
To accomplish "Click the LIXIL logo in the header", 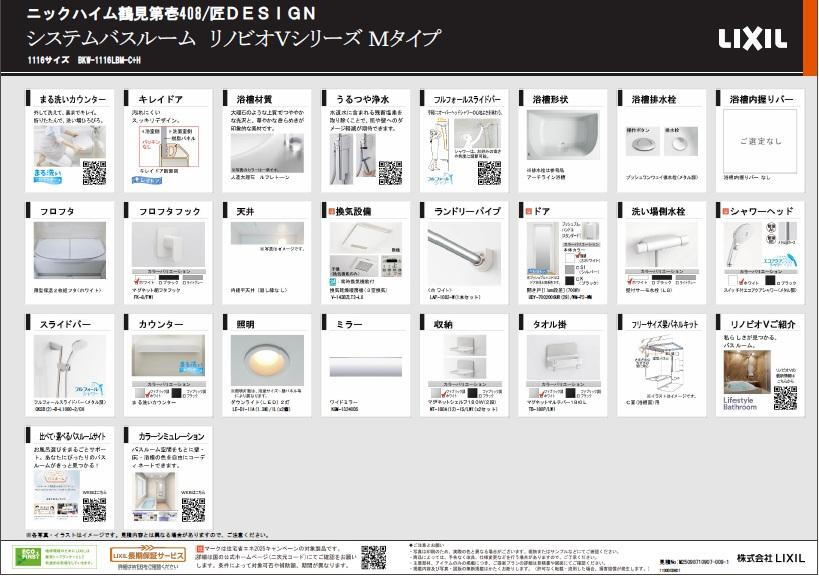I will click(752, 39).
